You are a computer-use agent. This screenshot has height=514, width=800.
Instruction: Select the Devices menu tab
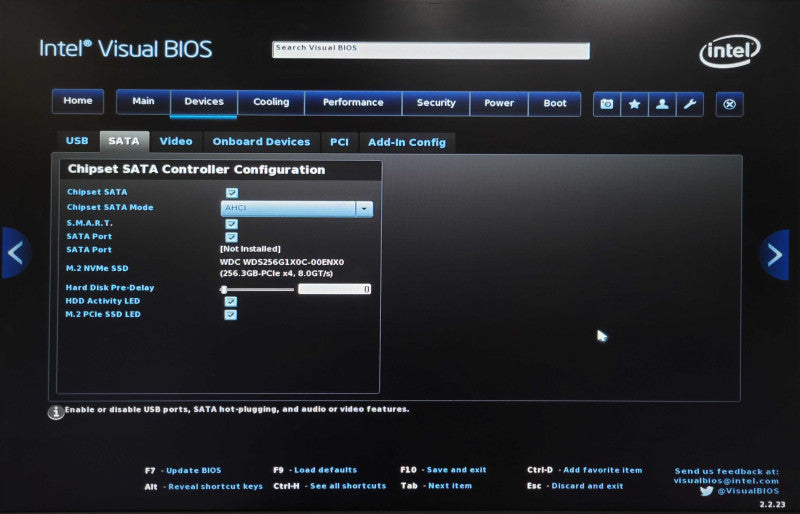tap(204, 102)
